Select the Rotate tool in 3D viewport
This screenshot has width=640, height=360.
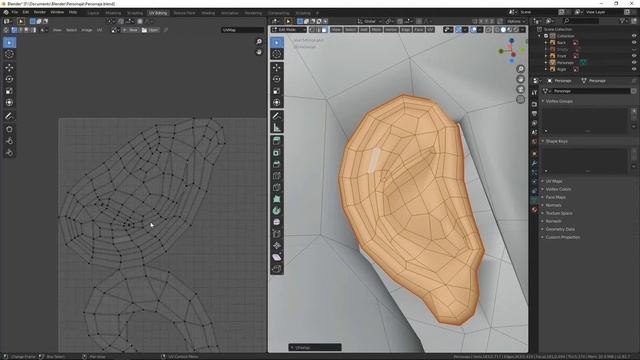pyautogui.click(x=277, y=79)
